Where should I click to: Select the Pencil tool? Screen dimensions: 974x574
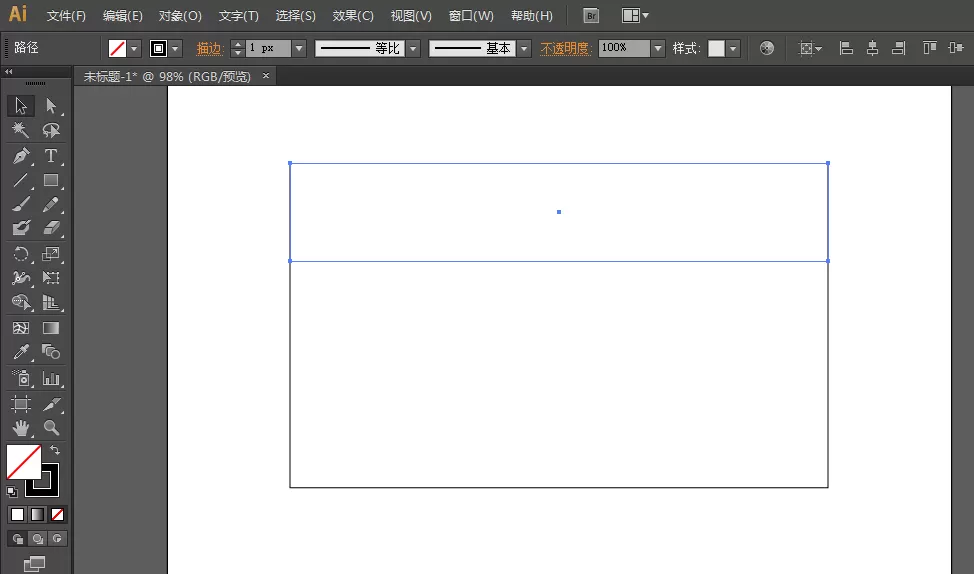51,204
